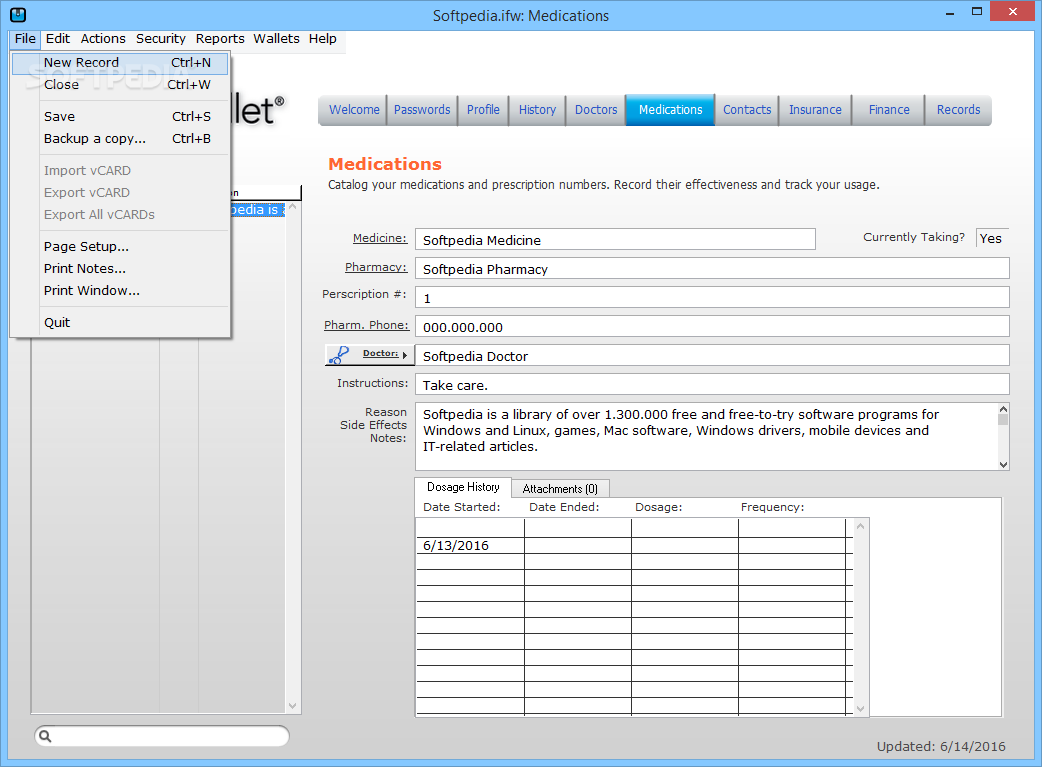Viewport: 1042px width, 767px height.
Task: Select Page Setup... menu entry
Action: [x=120, y=246]
